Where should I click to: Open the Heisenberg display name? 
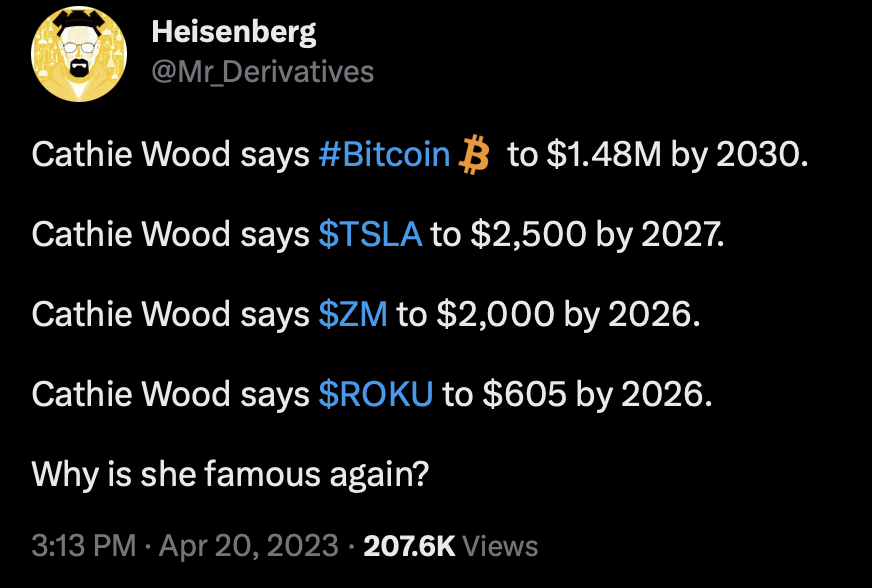point(234,32)
